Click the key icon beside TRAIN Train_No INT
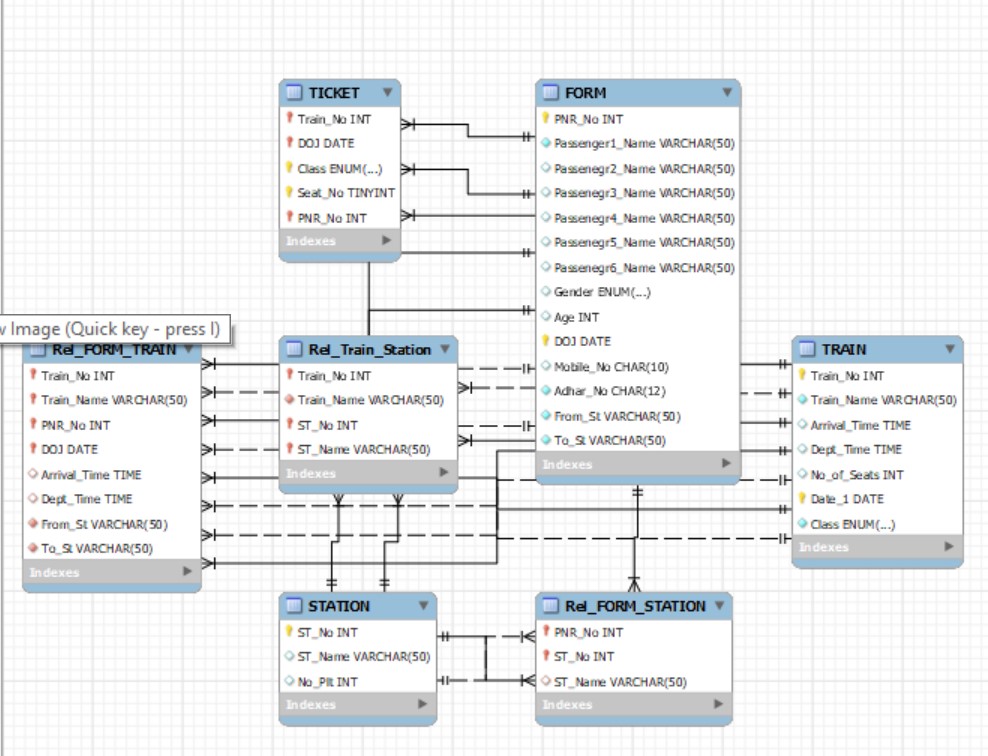Image resolution: width=988 pixels, height=756 pixels. [802, 375]
